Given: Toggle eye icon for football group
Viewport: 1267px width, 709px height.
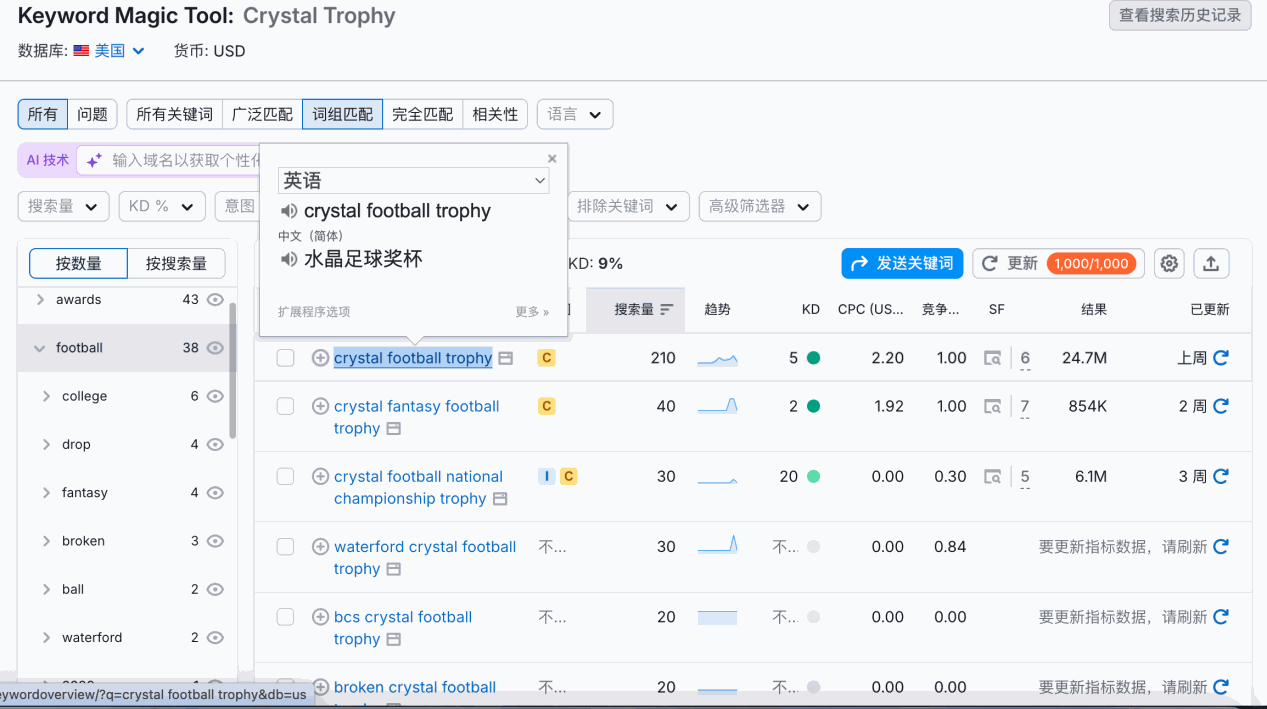Looking at the screenshot, I should point(215,348).
